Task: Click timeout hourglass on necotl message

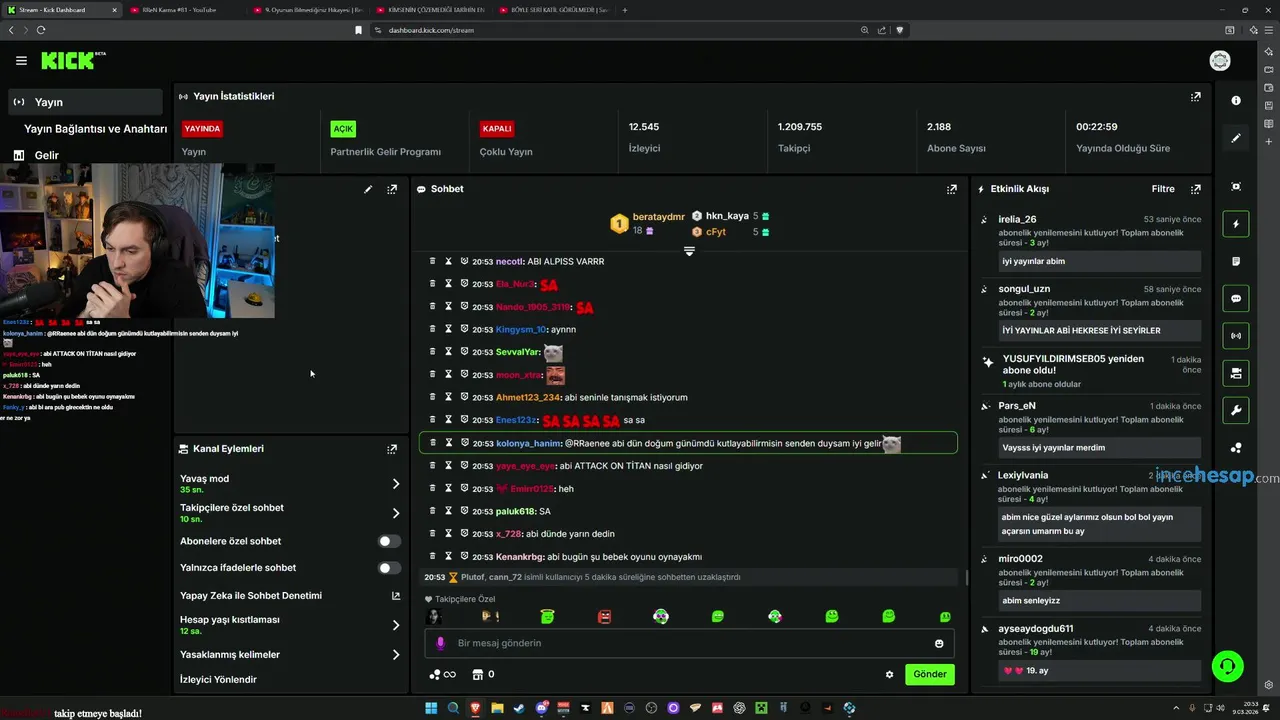Action: click(449, 261)
